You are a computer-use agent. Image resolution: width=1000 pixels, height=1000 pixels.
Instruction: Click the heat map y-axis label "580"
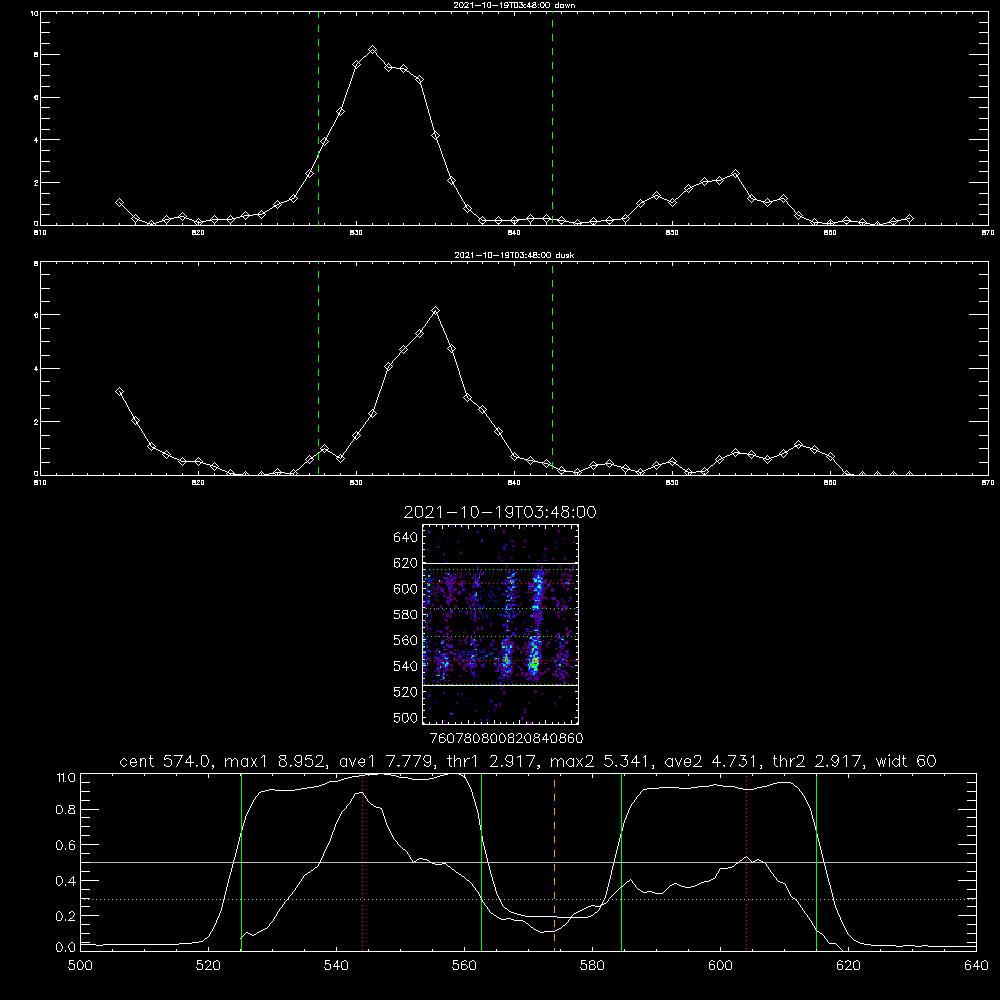(405, 615)
